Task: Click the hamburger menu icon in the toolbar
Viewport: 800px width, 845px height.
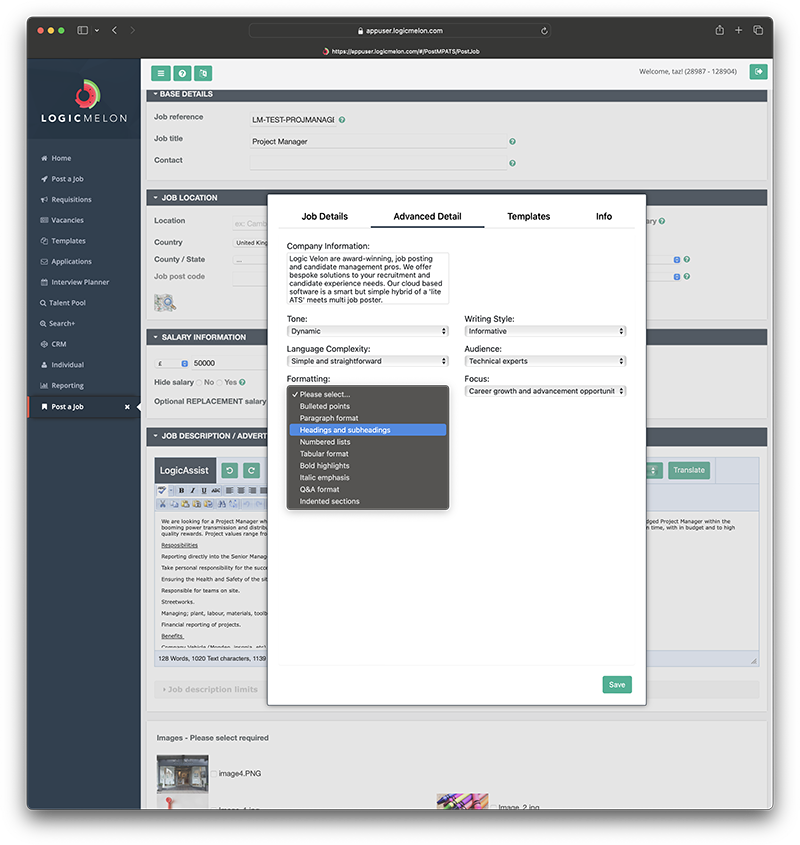Action: point(160,73)
